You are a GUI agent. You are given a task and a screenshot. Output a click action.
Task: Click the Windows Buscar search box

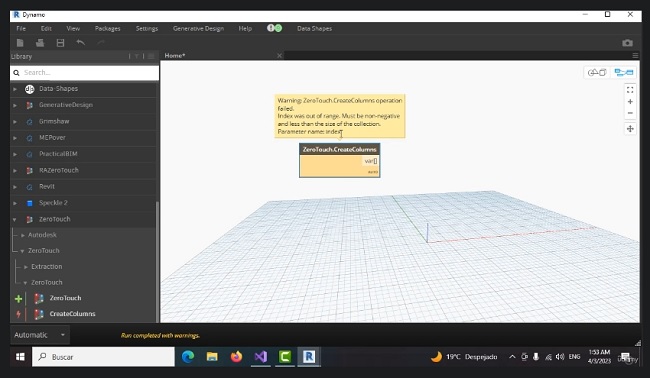(103, 356)
